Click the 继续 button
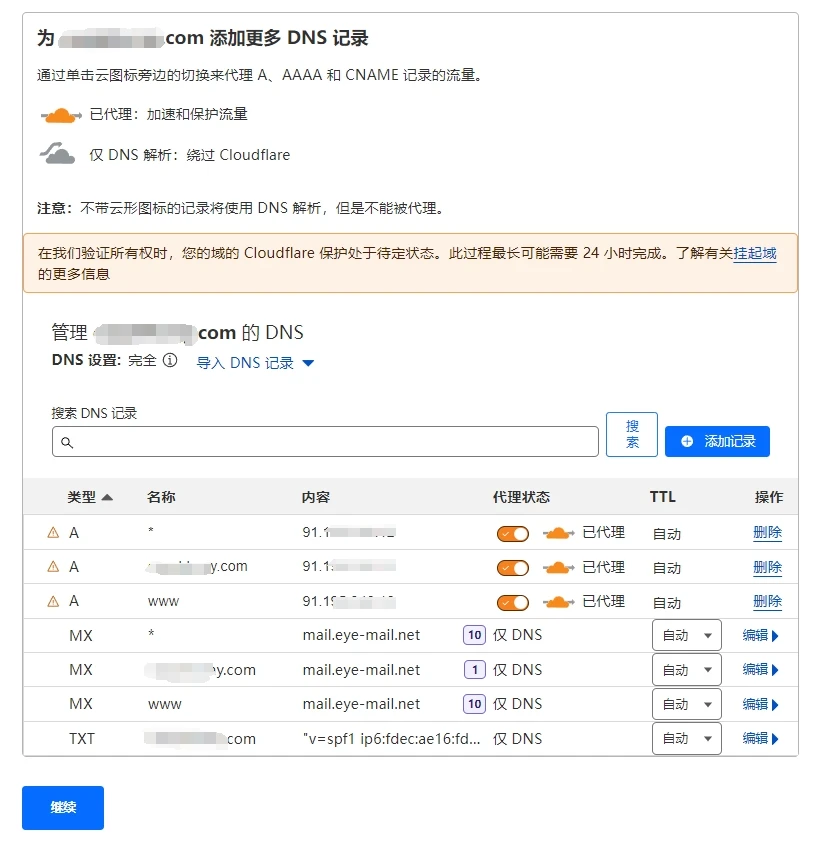Viewport: 819px width, 845px height. [x=63, y=807]
